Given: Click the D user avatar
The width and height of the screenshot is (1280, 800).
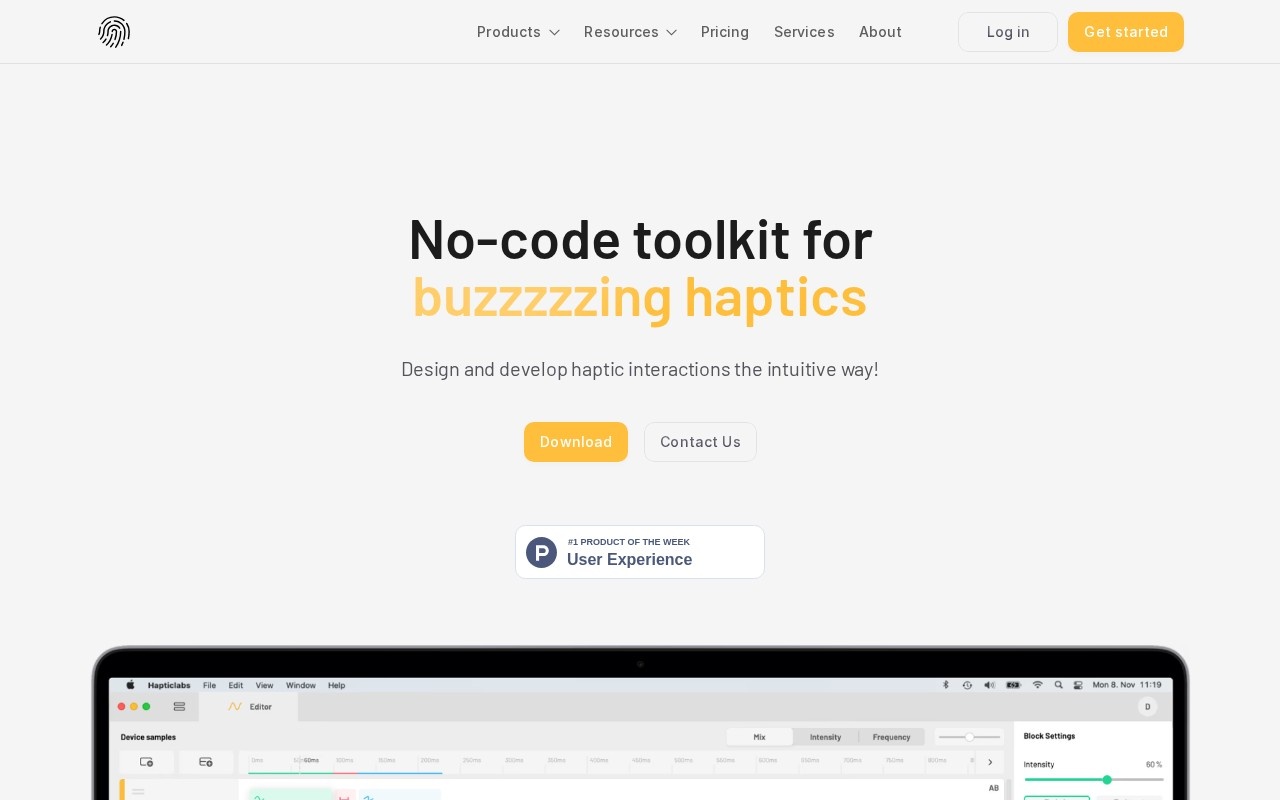Looking at the screenshot, I should click(1148, 707).
